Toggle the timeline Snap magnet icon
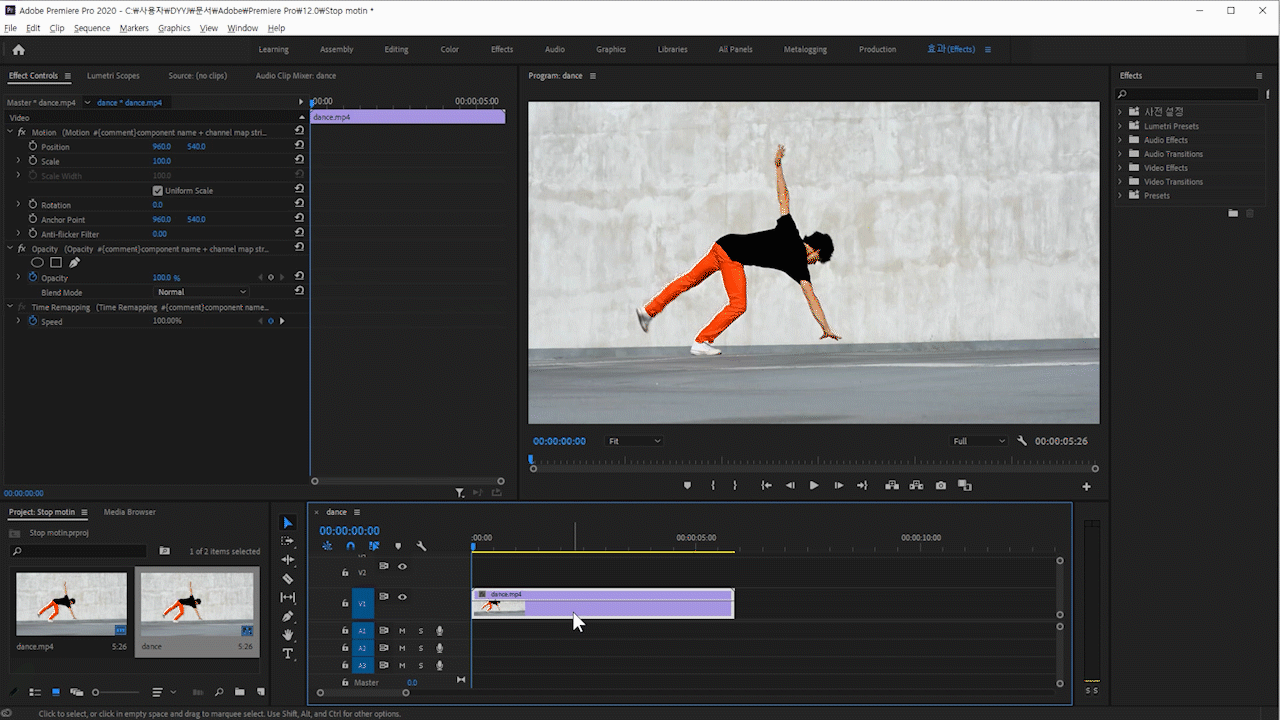1280x720 pixels. pos(350,546)
